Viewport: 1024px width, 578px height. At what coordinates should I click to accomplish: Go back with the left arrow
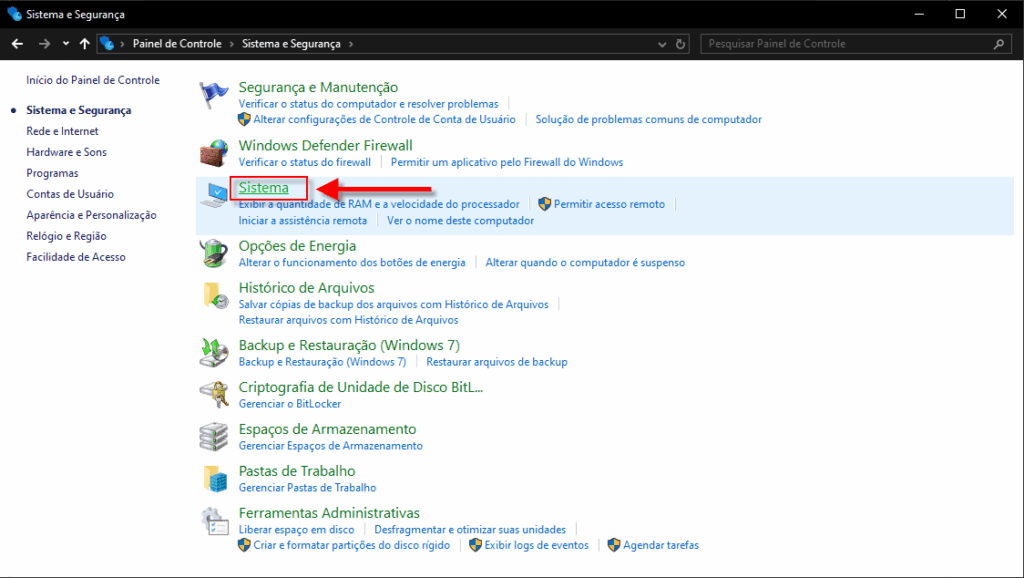click(x=17, y=44)
